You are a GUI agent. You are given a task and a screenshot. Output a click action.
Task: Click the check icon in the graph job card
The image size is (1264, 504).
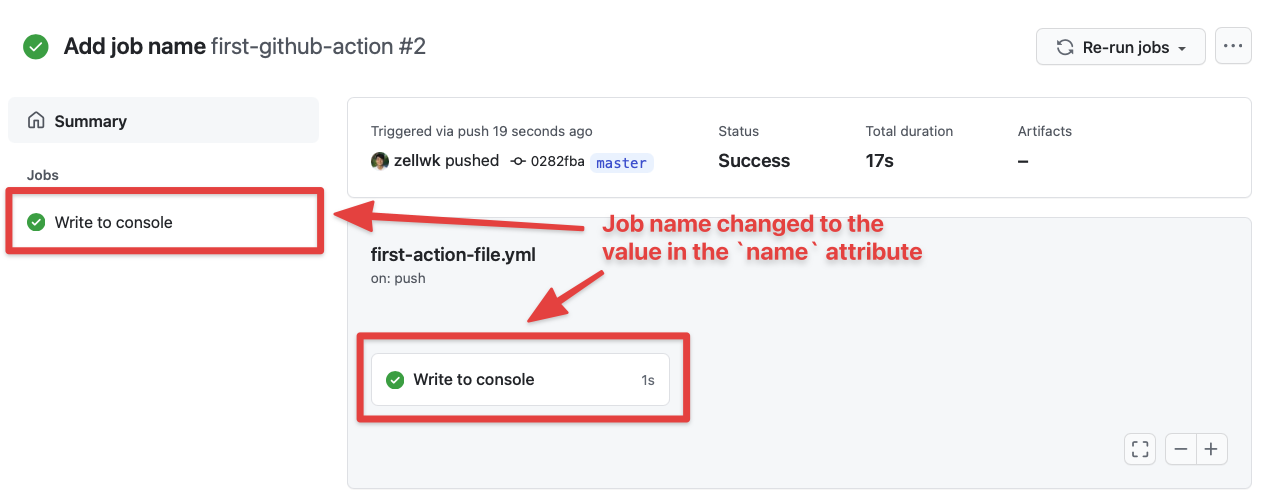tap(395, 380)
